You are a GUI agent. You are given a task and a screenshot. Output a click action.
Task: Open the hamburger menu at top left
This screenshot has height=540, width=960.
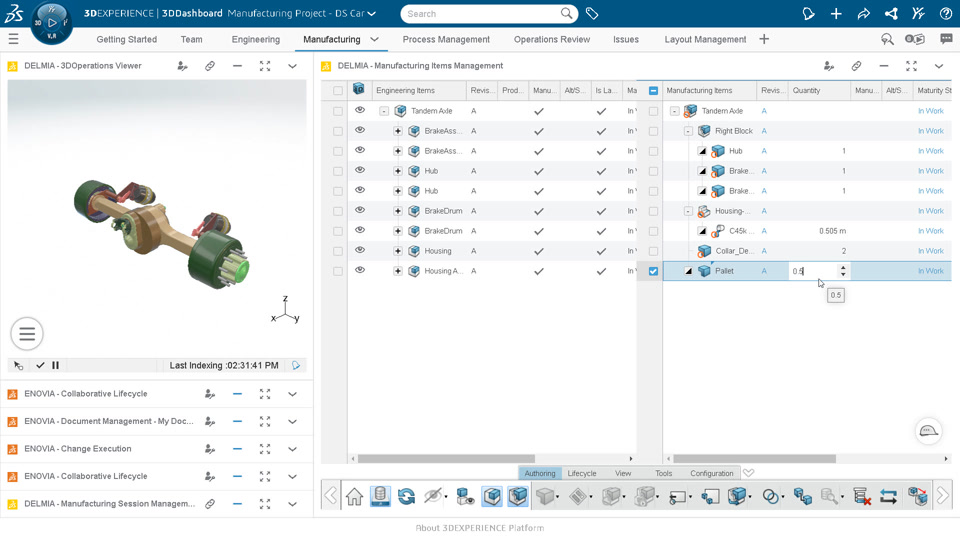[13, 39]
